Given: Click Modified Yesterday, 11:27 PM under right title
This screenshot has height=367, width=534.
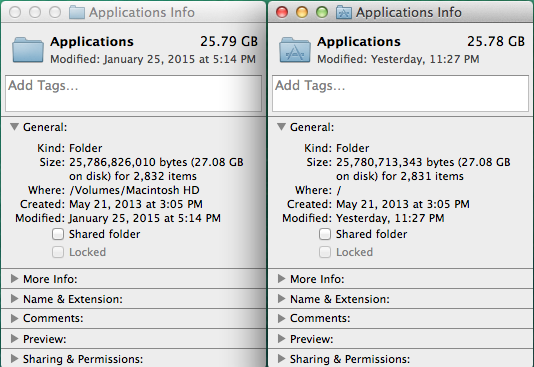Looking at the screenshot, I should 398,59.
